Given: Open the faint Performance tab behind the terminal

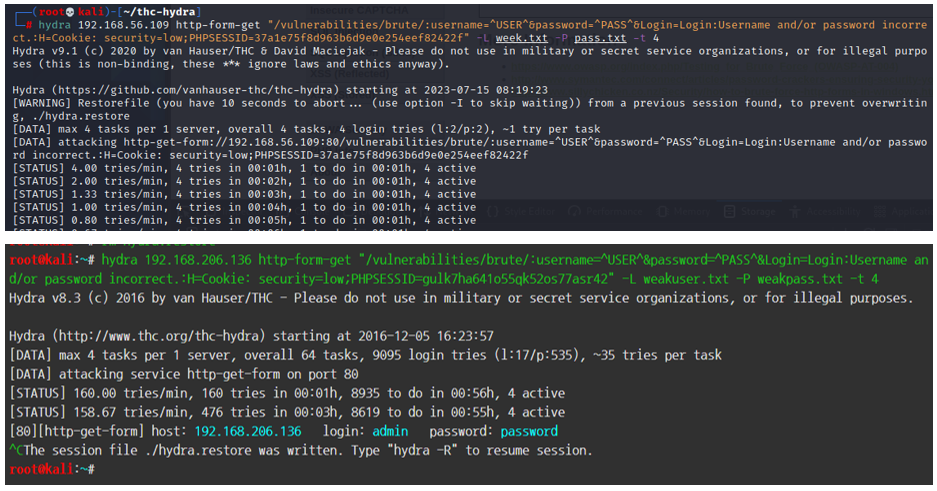Looking at the screenshot, I should pos(605,211).
